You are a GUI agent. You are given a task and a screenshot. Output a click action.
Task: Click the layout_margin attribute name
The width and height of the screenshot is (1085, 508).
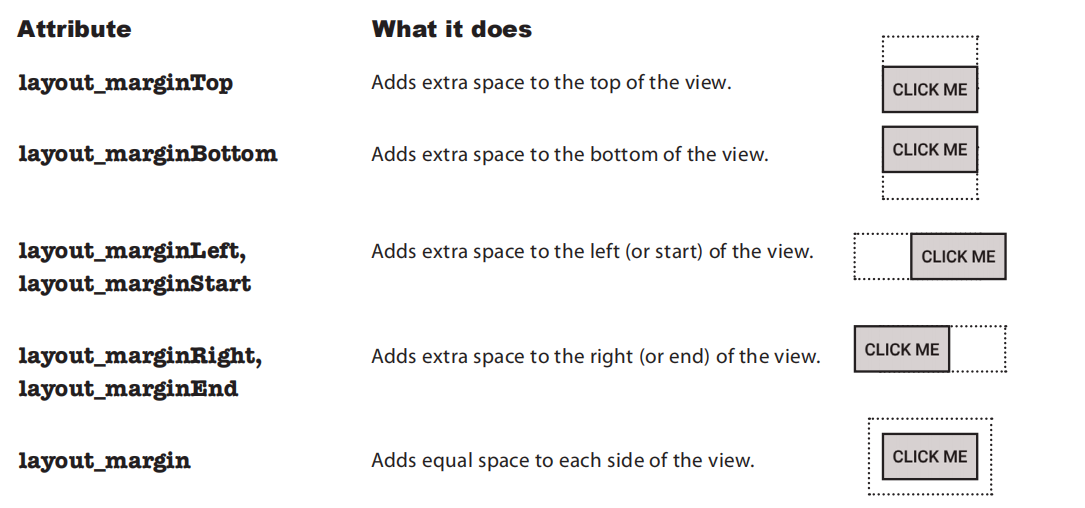pyautogui.click(x=104, y=462)
